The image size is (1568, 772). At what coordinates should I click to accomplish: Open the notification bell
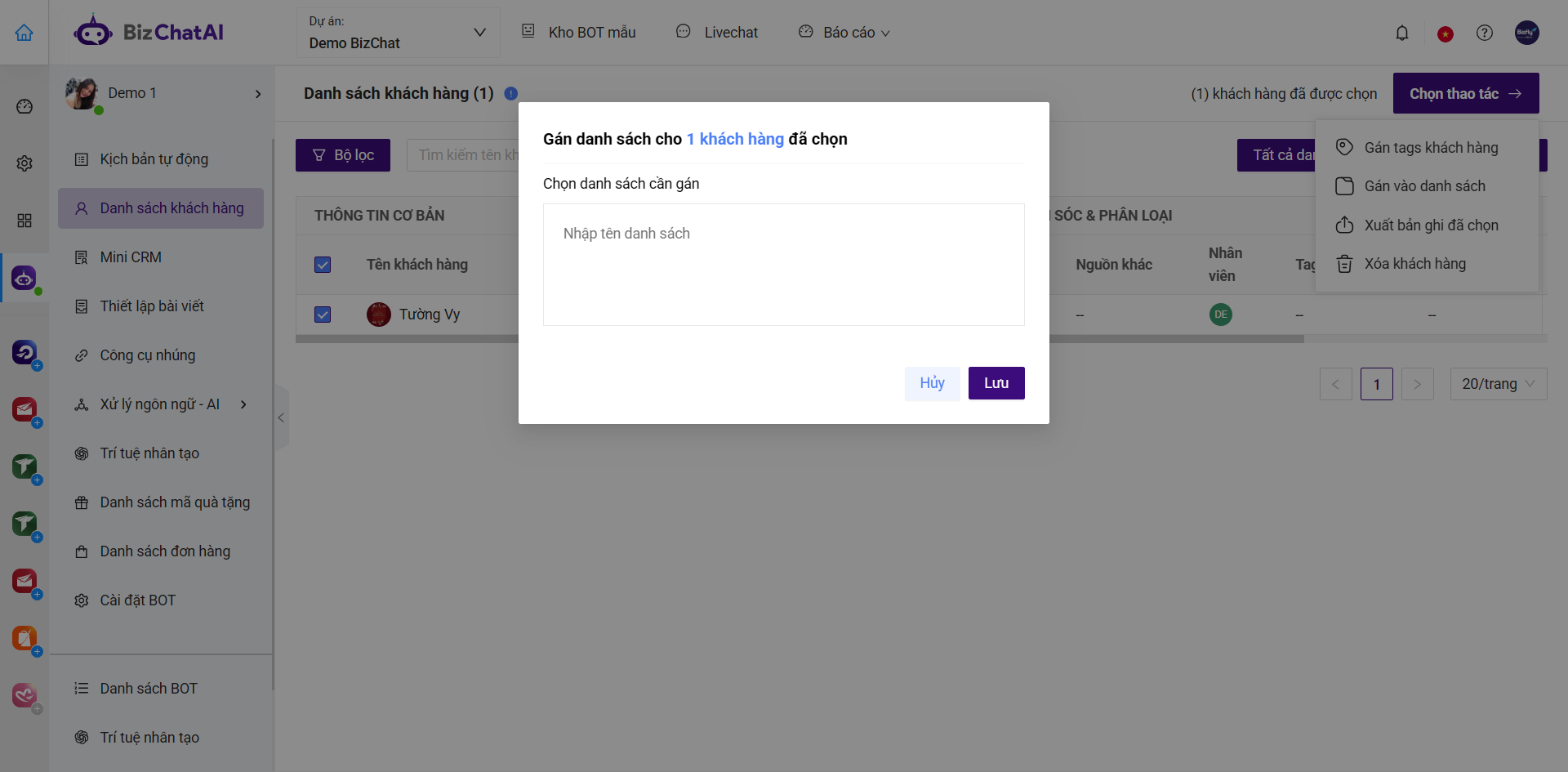pyautogui.click(x=1401, y=33)
